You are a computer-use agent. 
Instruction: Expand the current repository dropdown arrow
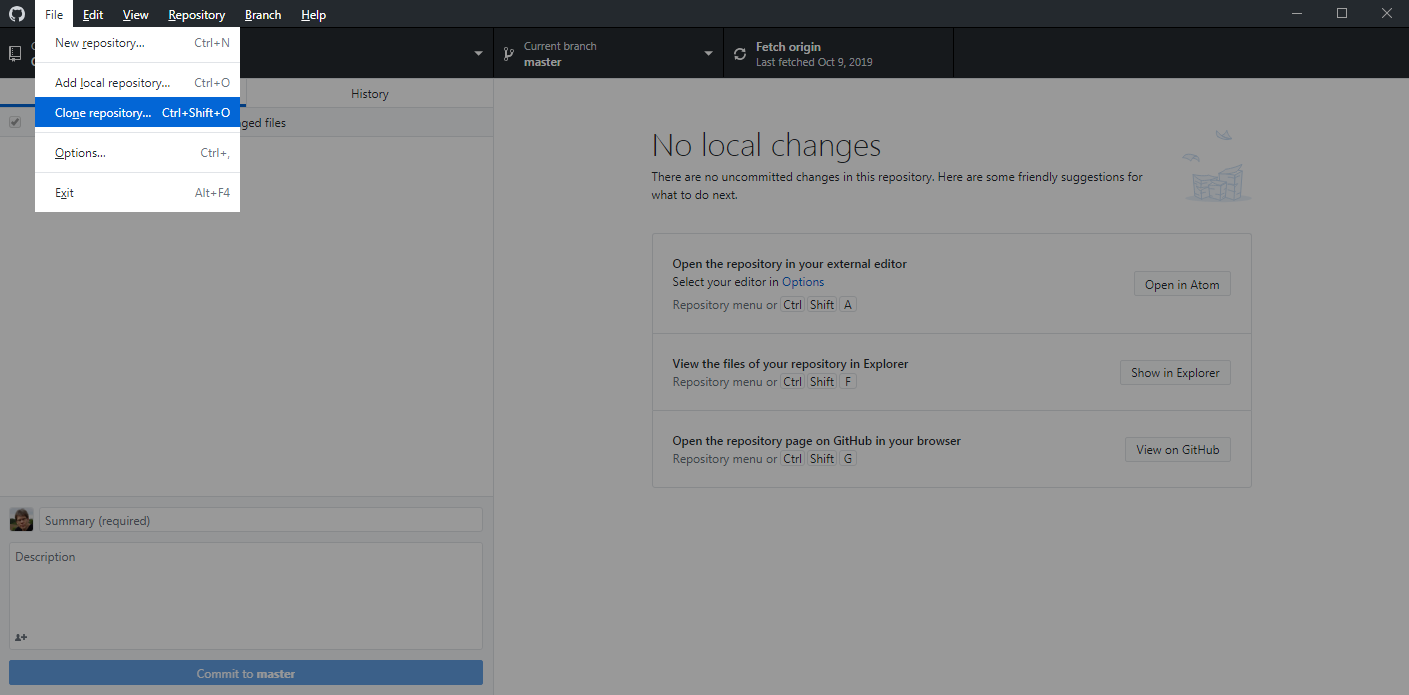click(x=478, y=53)
